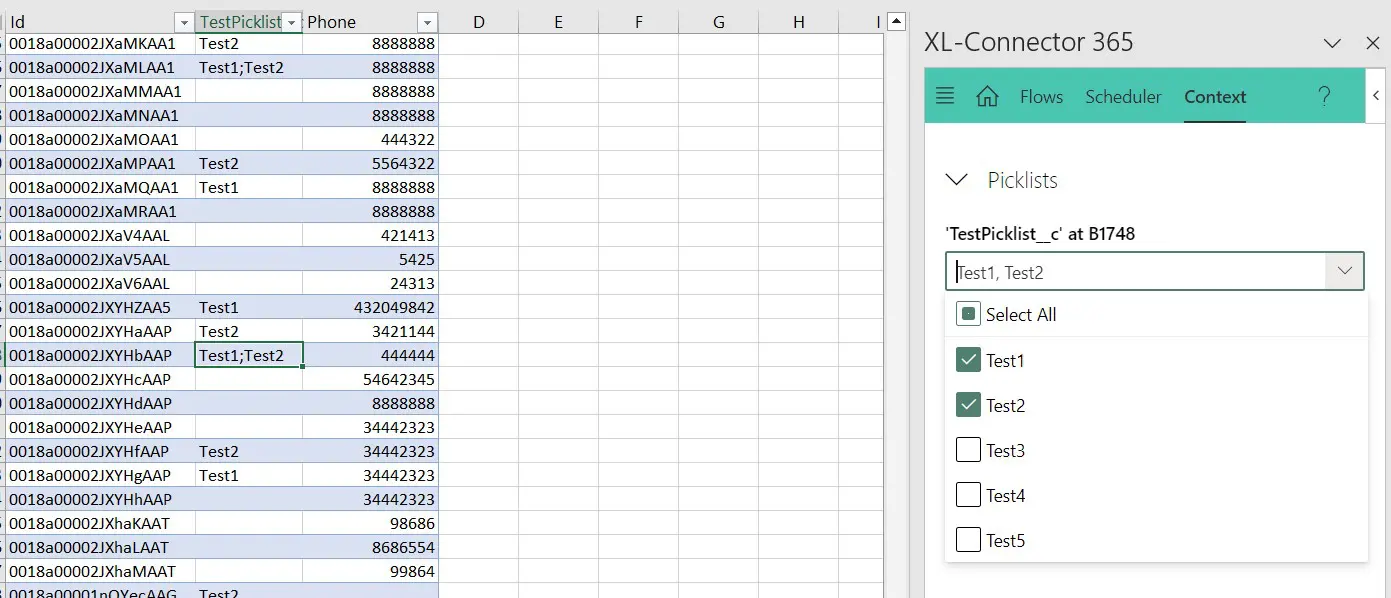Close the XL-Connector 365 pane
The height and width of the screenshot is (598, 1391).
pyautogui.click(x=1372, y=42)
